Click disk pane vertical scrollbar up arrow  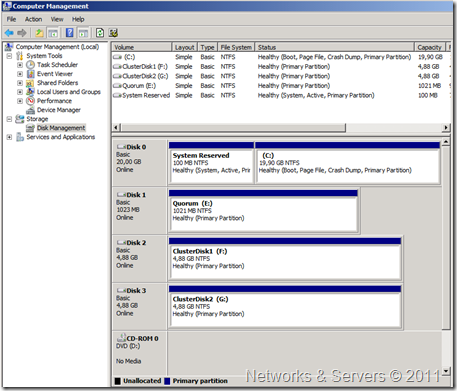(x=446, y=142)
